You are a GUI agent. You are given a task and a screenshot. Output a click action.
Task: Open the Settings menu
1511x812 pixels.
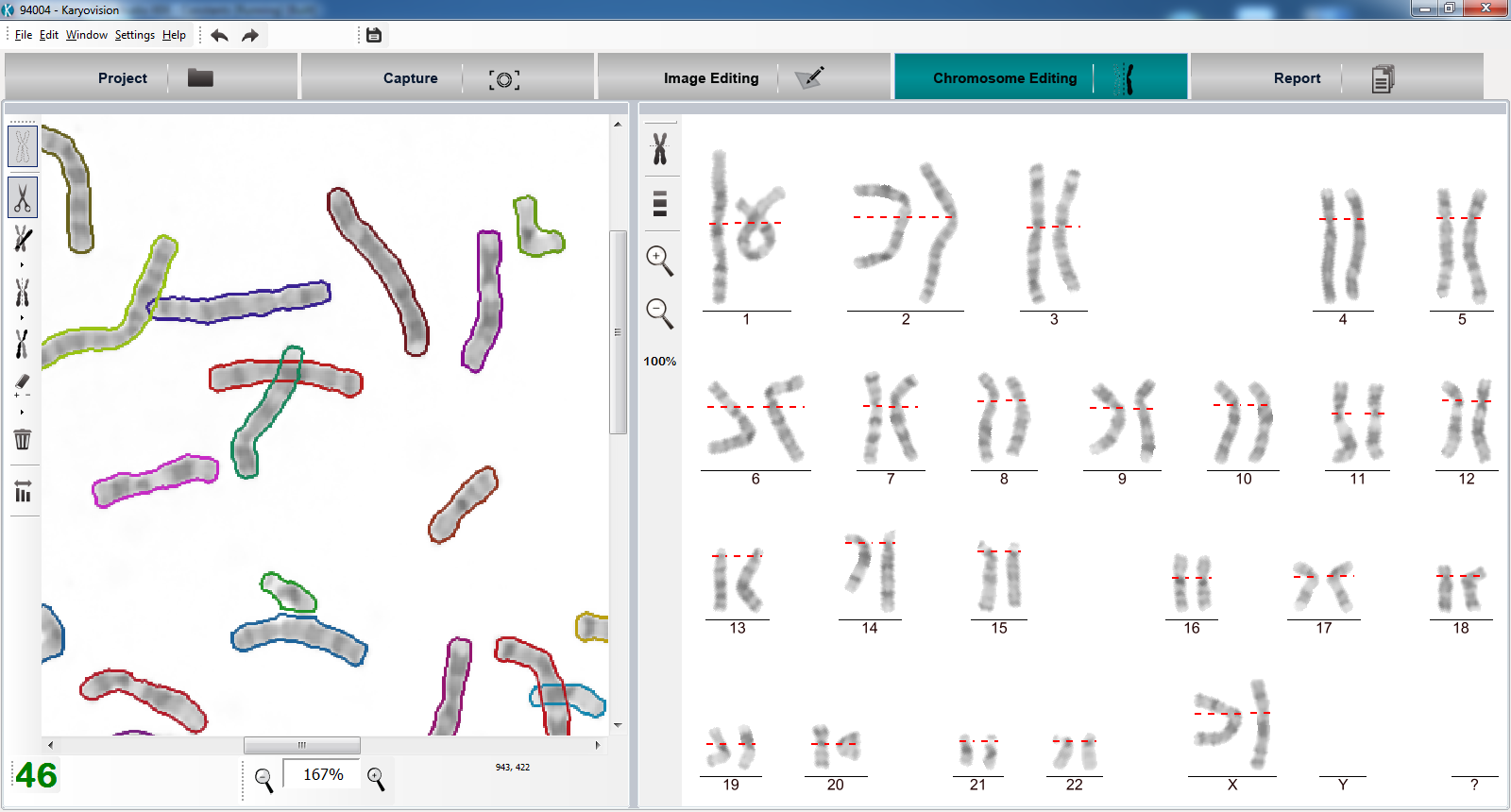(134, 35)
